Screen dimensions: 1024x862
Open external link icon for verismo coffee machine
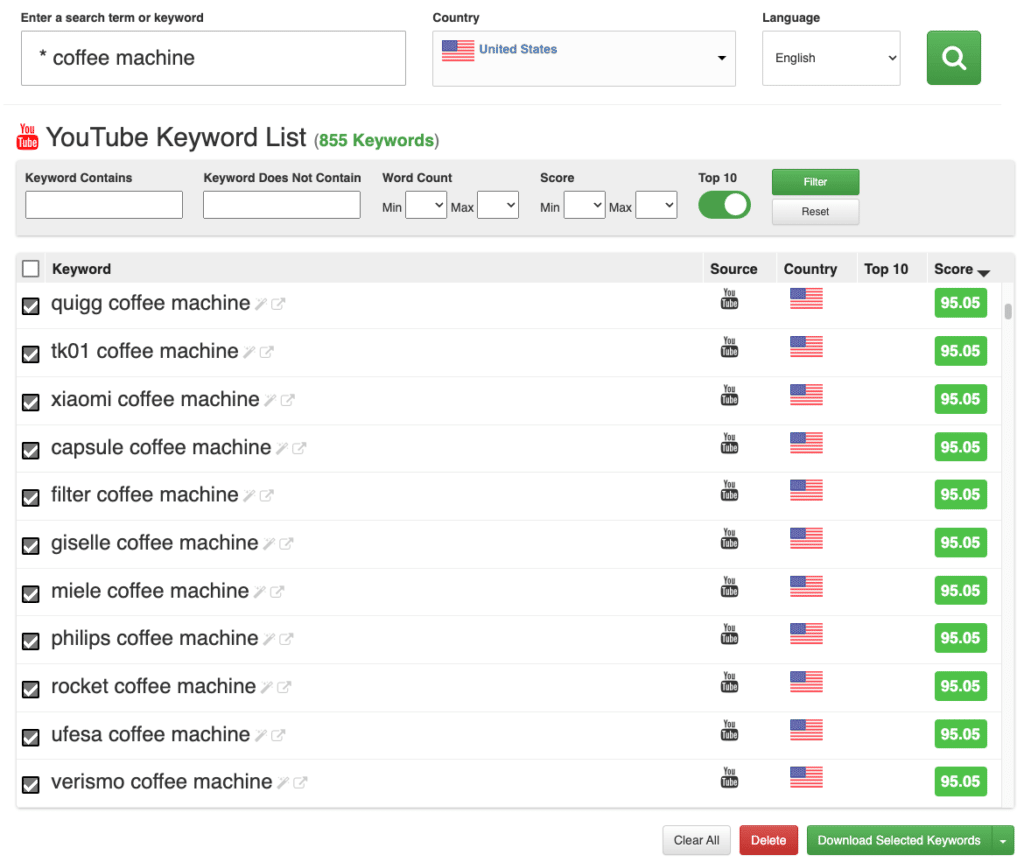pos(300,783)
